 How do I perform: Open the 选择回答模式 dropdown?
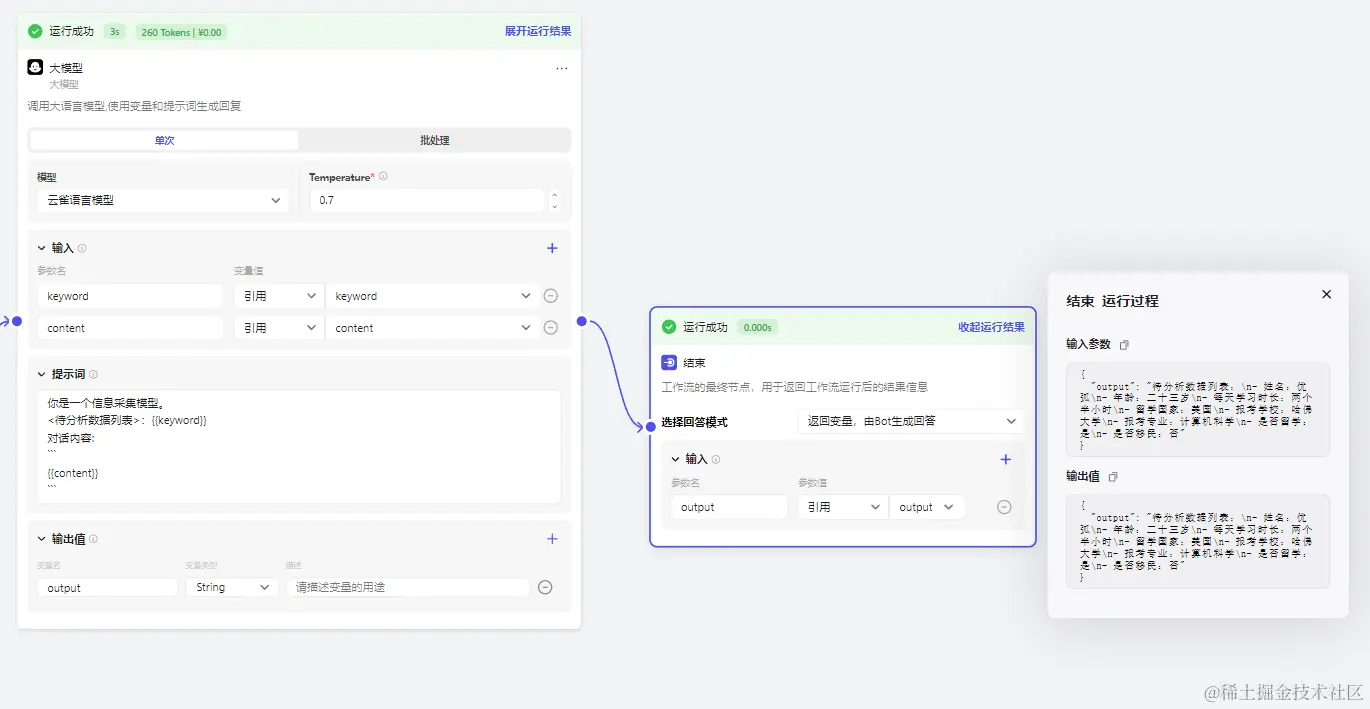[911, 421]
